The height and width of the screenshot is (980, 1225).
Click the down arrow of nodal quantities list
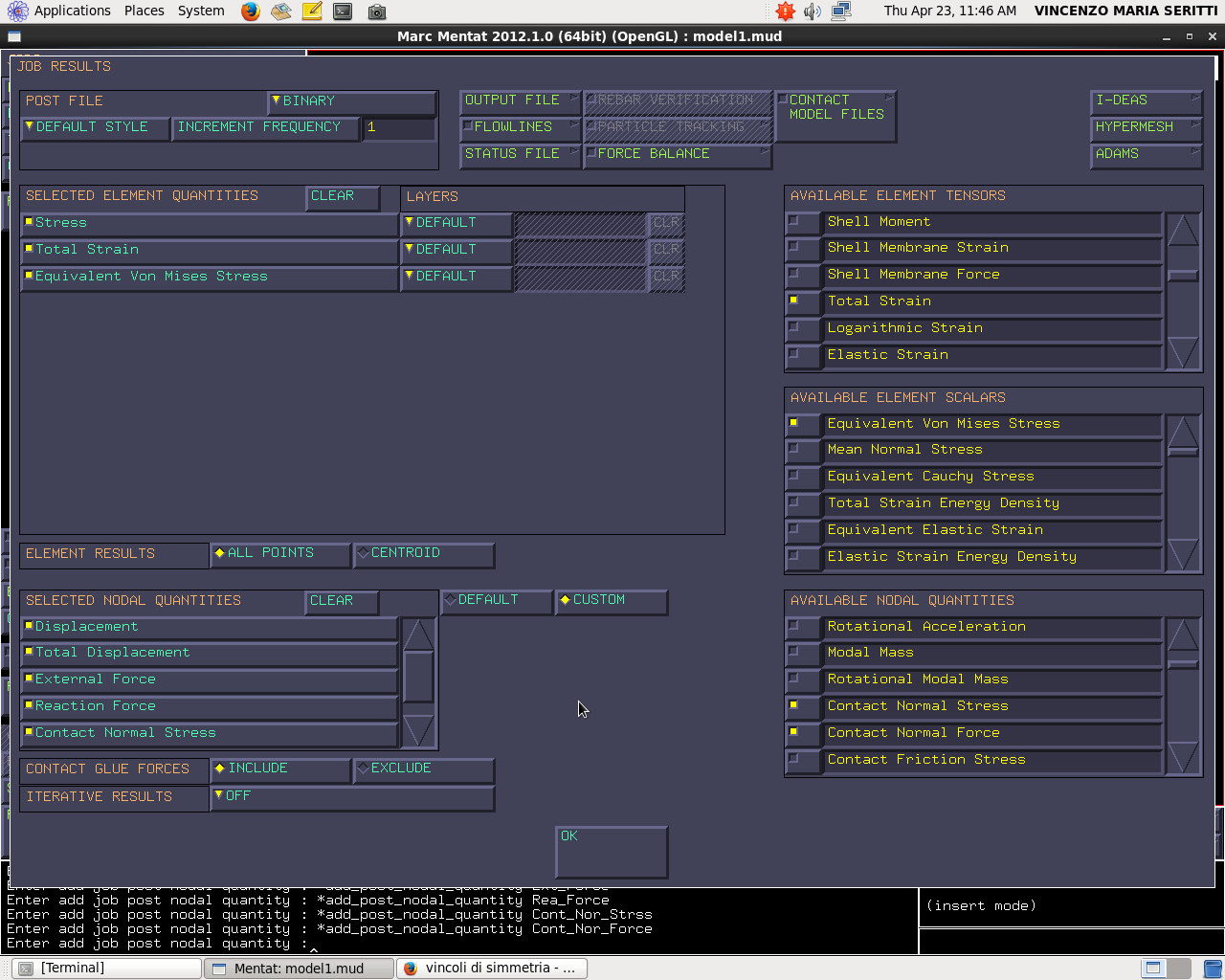tap(1183, 756)
